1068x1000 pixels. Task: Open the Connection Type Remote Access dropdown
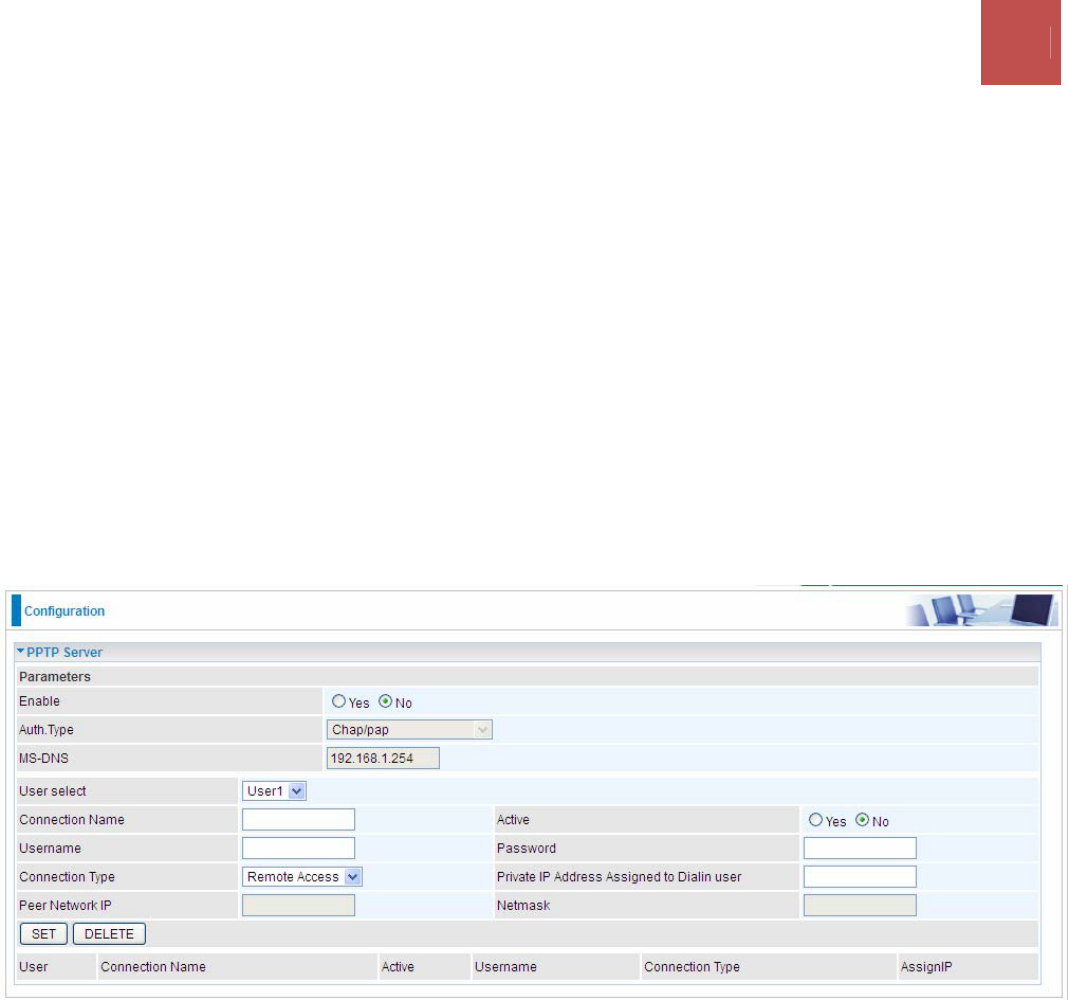coord(302,877)
